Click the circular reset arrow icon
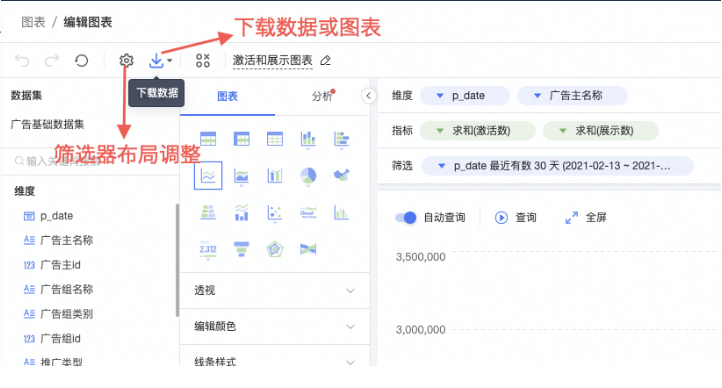This screenshot has width=722, height=388. click(82, 60)
